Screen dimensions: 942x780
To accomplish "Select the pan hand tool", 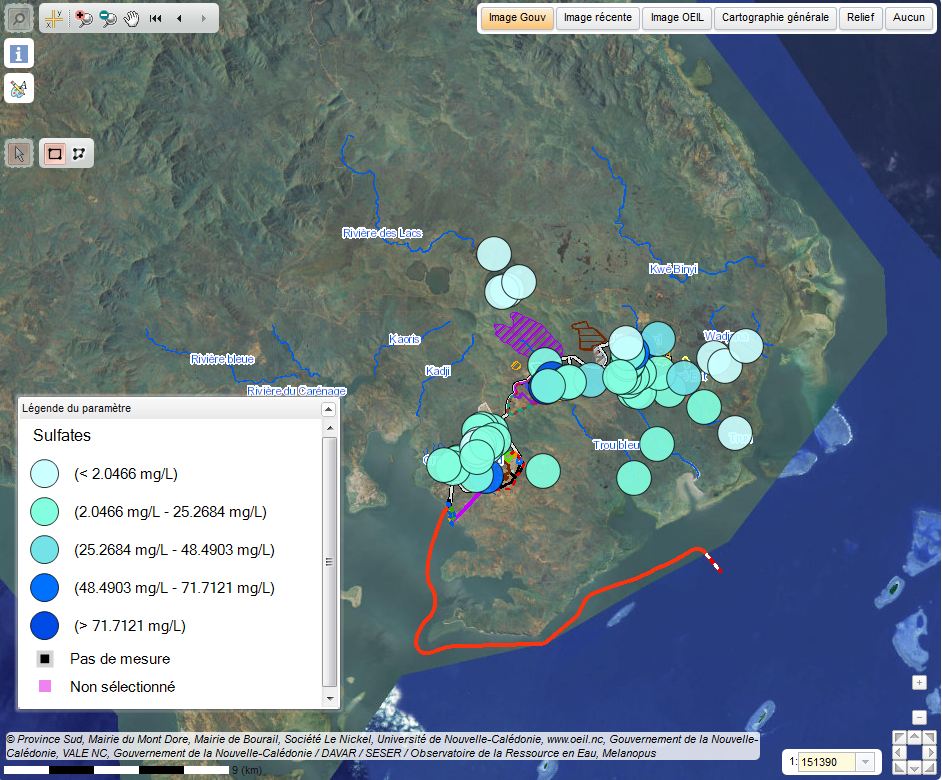I will [131, 18].
